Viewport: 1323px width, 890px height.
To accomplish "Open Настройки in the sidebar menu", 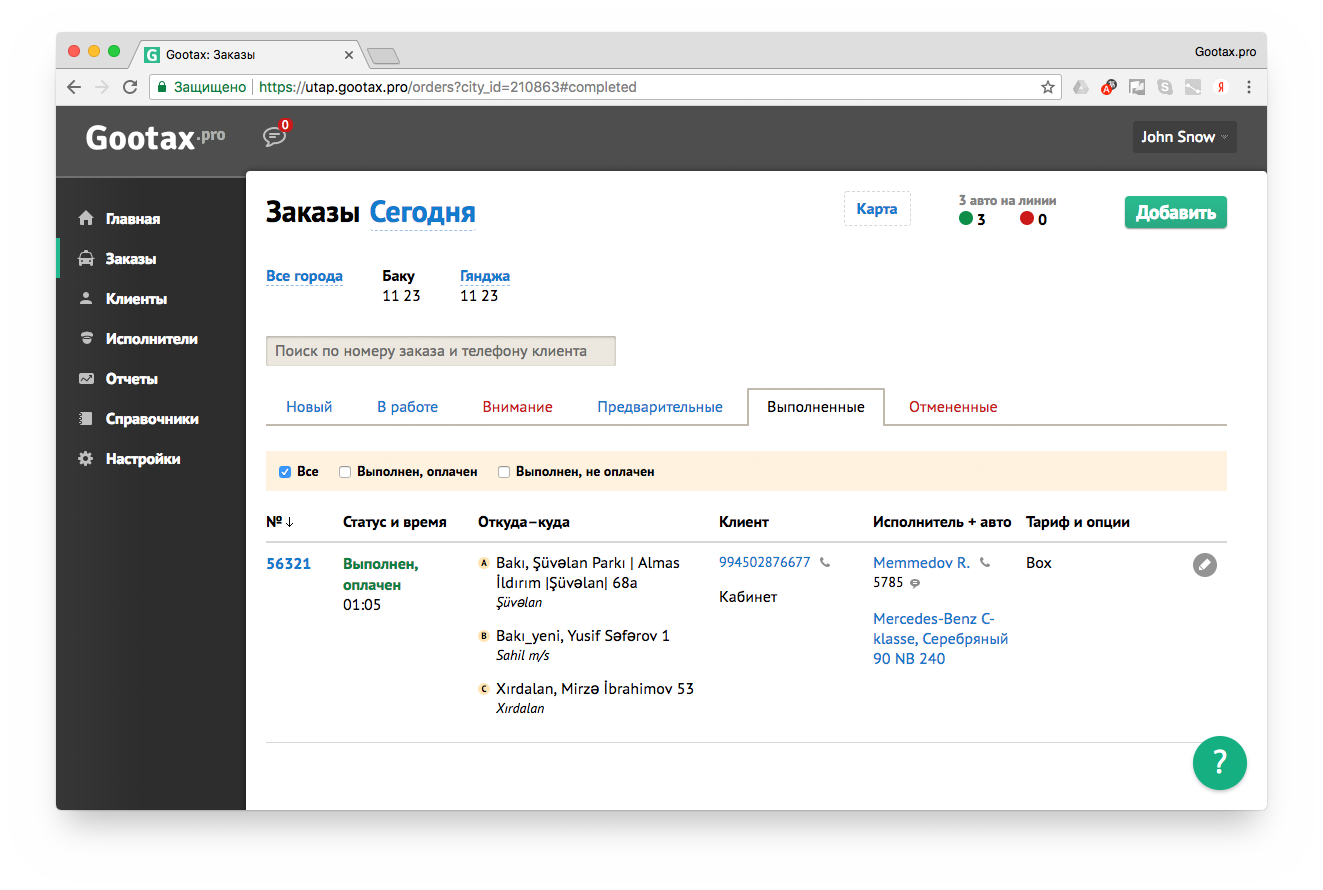I will (x=143, y=459).
